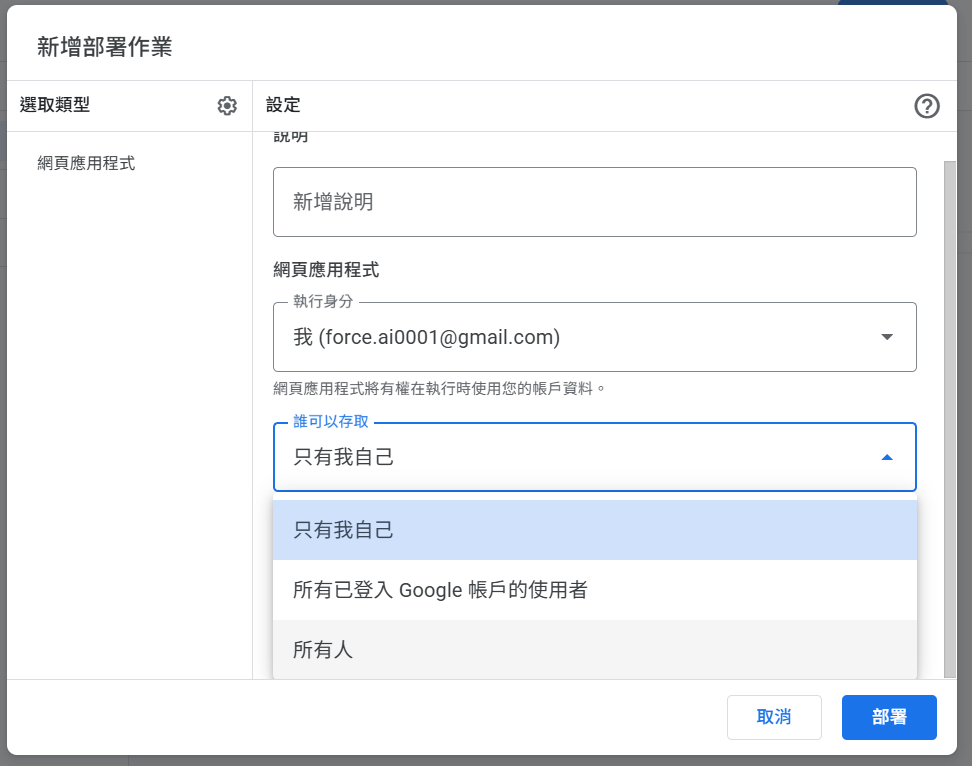Open the deployment type gear icon
The width and height of the screenshot is (972, 766).
pos(227,105)
